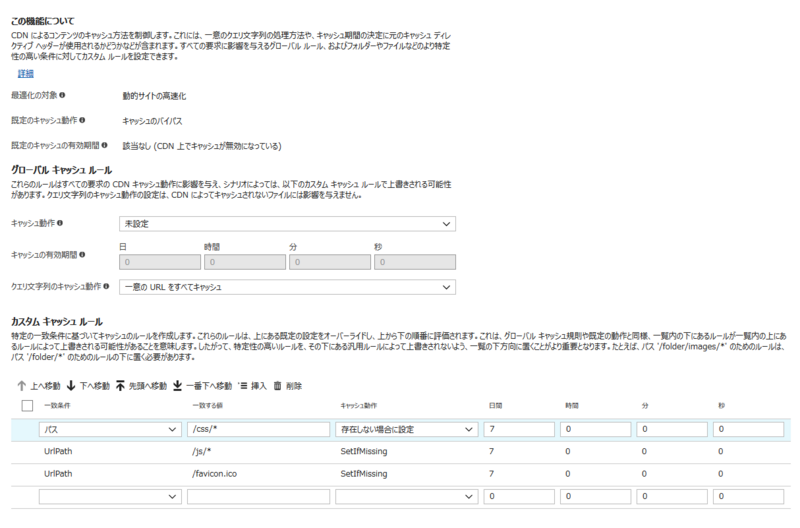Click the キャッシュ動作 column header in rules table

[359, 406]
